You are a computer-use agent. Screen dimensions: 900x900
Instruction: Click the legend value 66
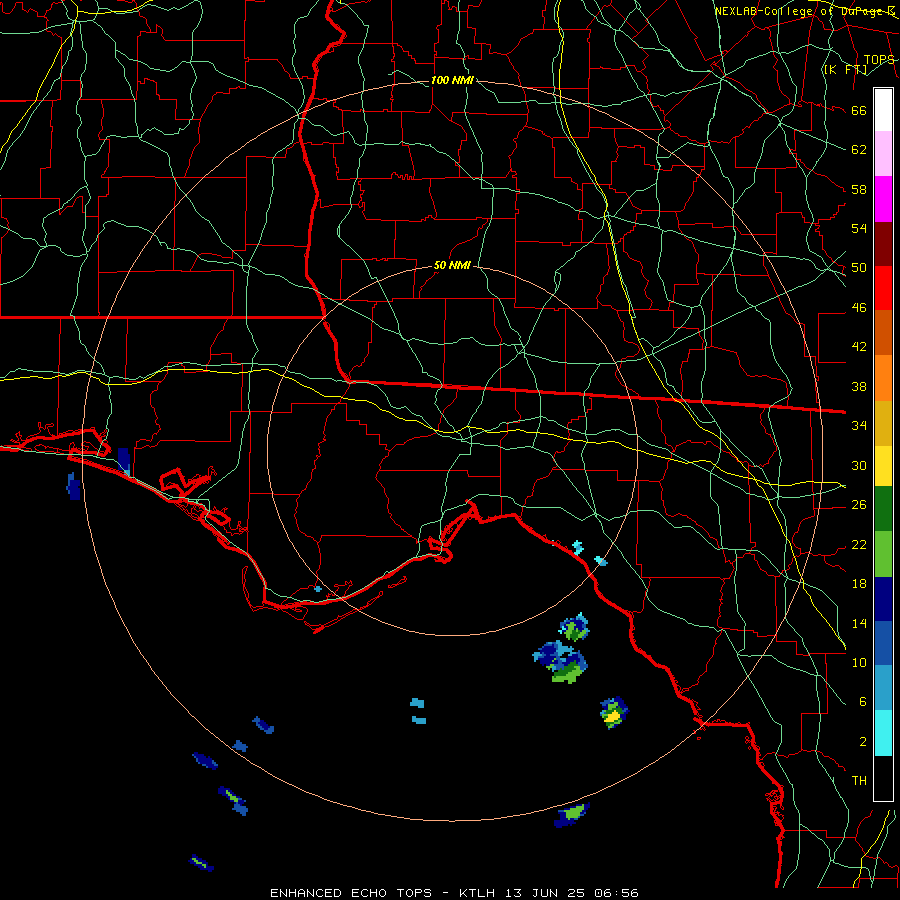pos(859,110)
